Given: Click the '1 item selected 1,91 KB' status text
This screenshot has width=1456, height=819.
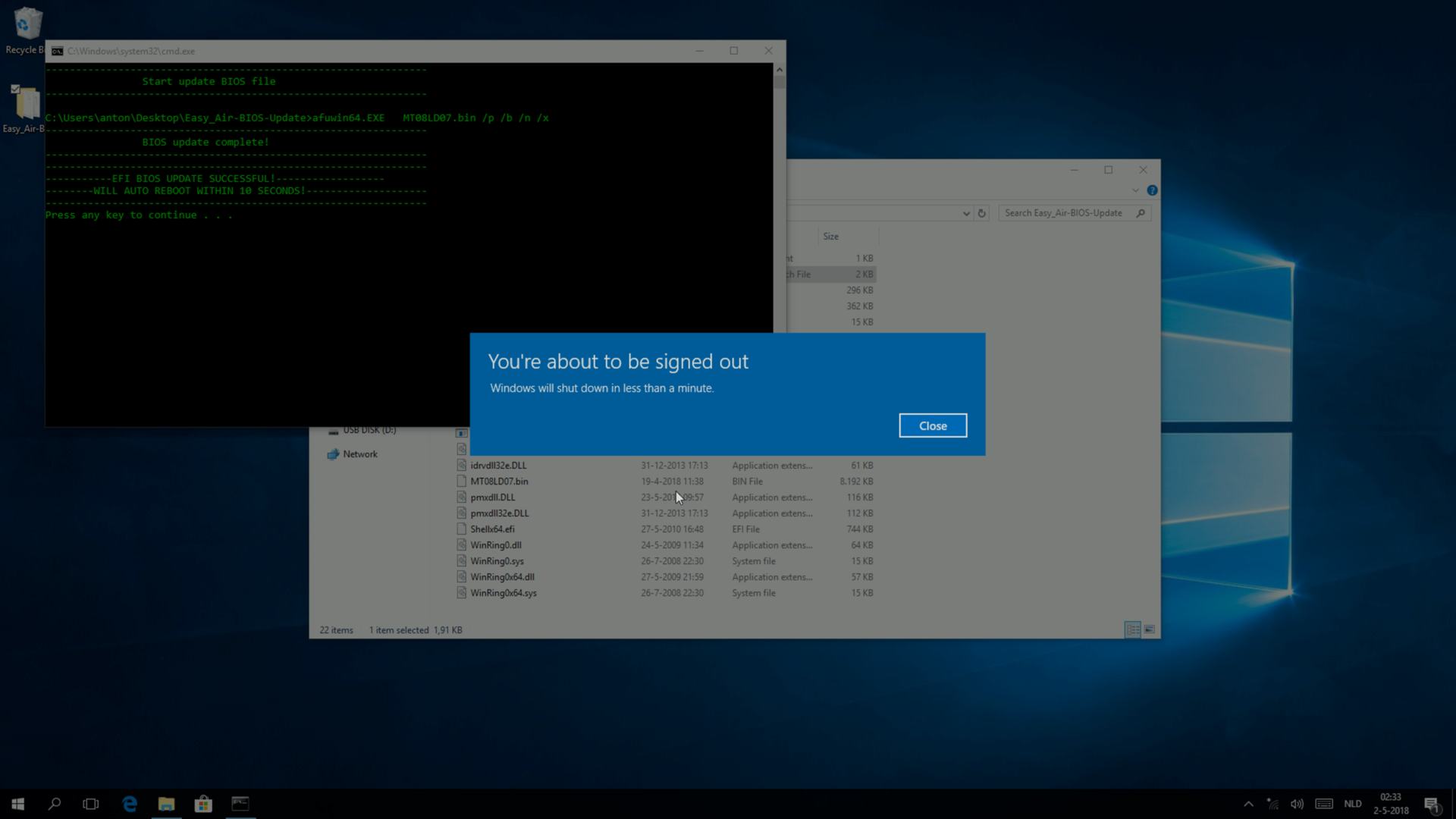Looking at the screenshot, I should (416, 630).
